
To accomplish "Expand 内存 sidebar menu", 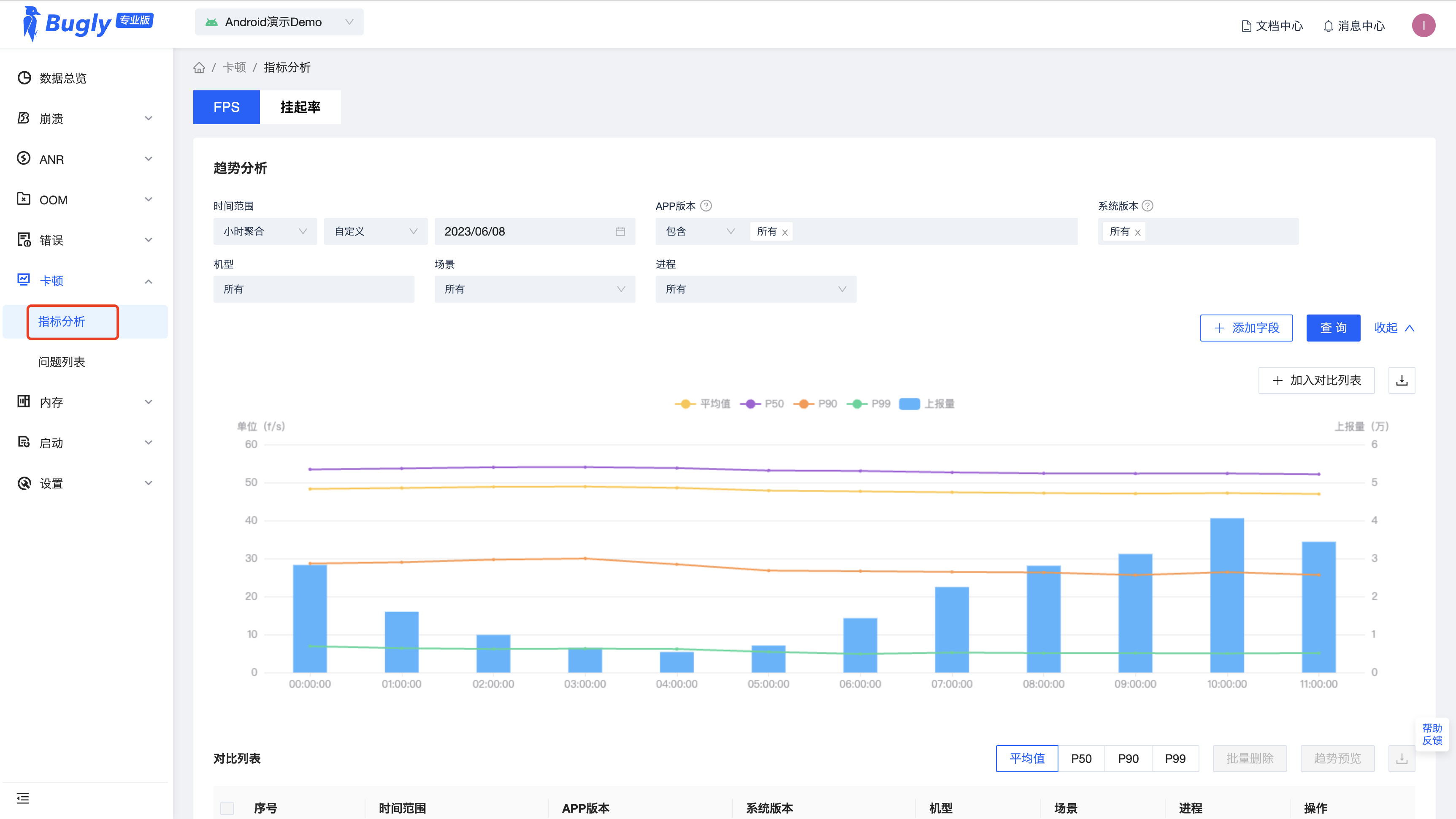I will (x=149, y=402).
